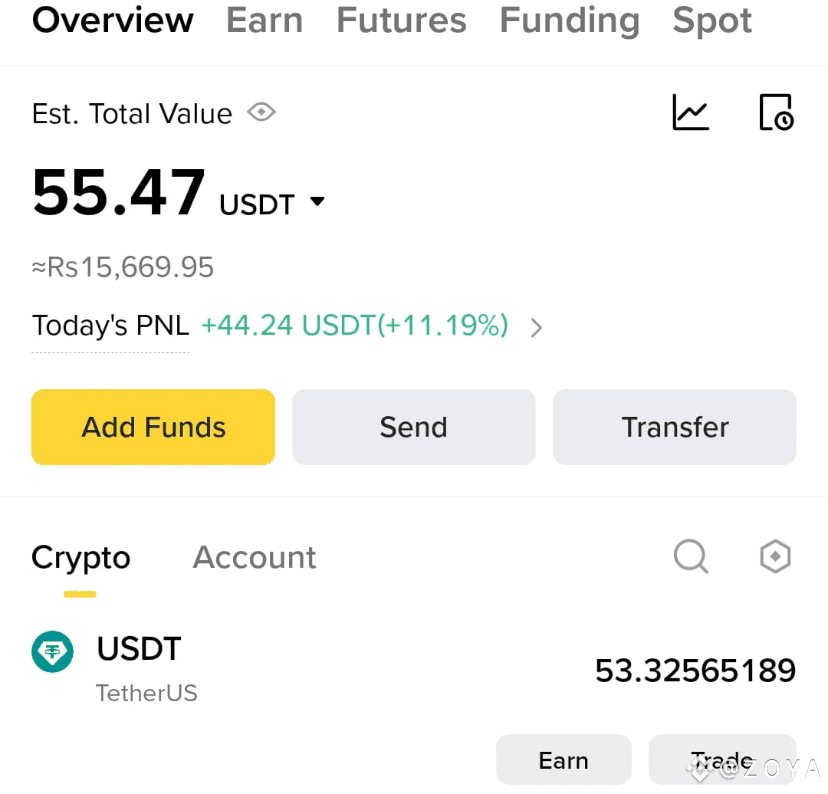Open the portfolio chart analysis icon
Image resolution: width=828 pixels, height=794 pixels.
[690, 112]
